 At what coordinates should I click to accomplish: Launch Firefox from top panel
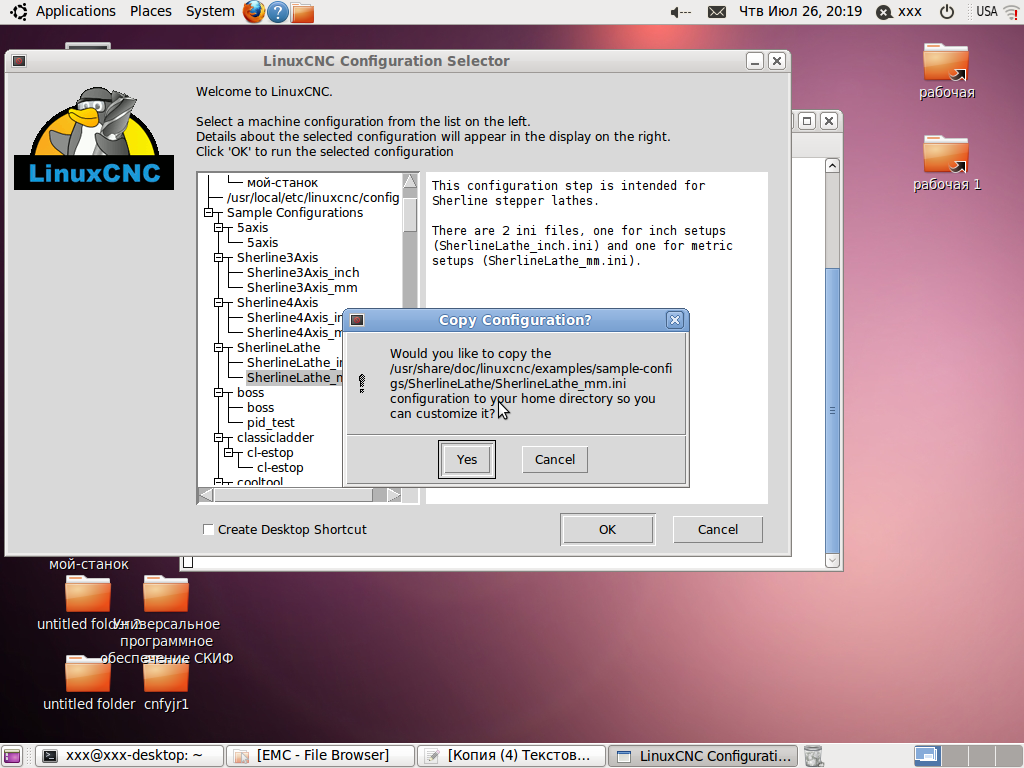[x=254, y=12]
